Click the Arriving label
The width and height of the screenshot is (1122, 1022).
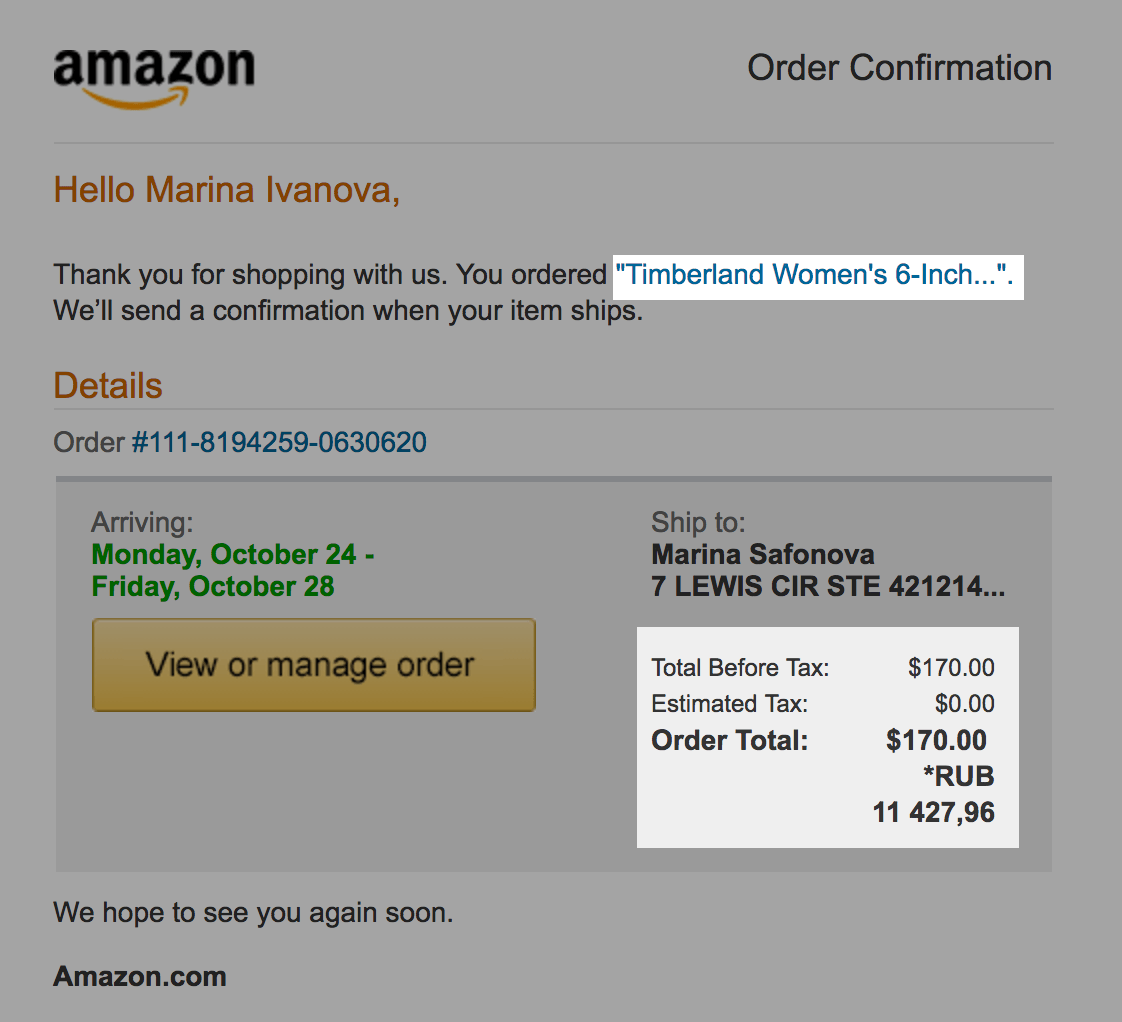142,522
